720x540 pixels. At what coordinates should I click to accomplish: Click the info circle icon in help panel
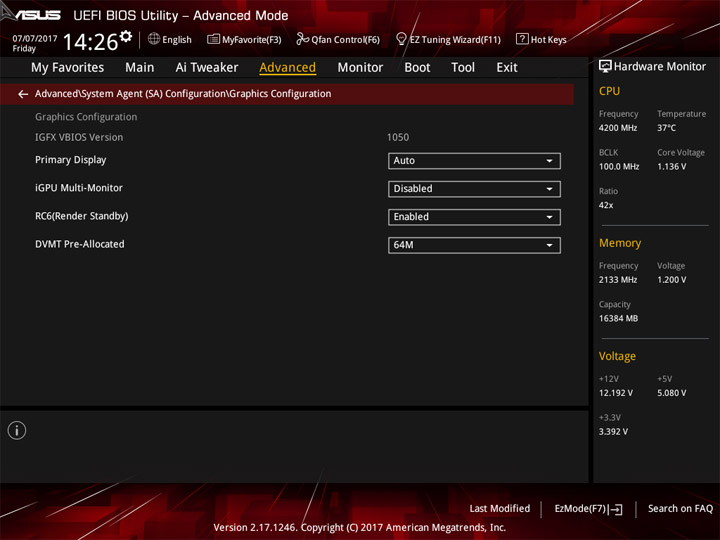coord(17,430)
